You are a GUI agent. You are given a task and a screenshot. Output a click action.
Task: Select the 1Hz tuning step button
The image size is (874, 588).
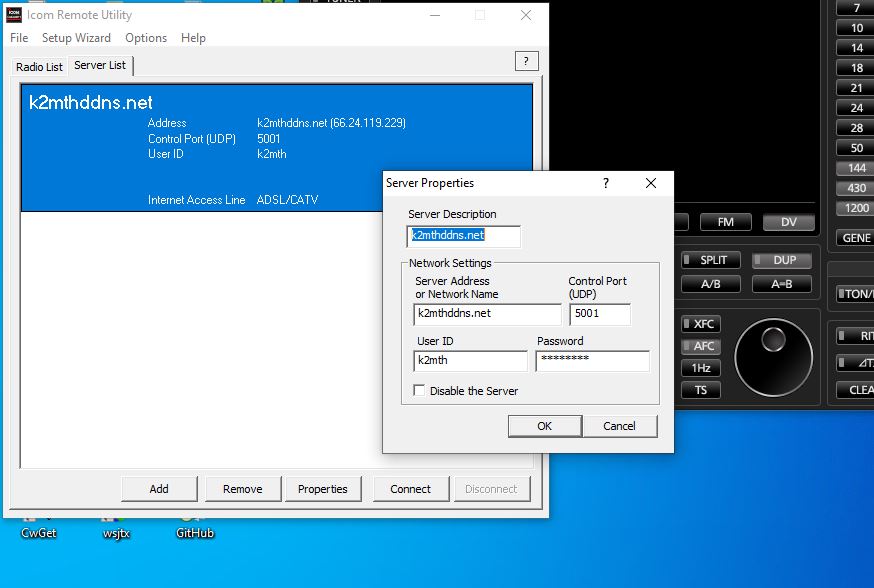pyautogui.click(x=701, y=368)
